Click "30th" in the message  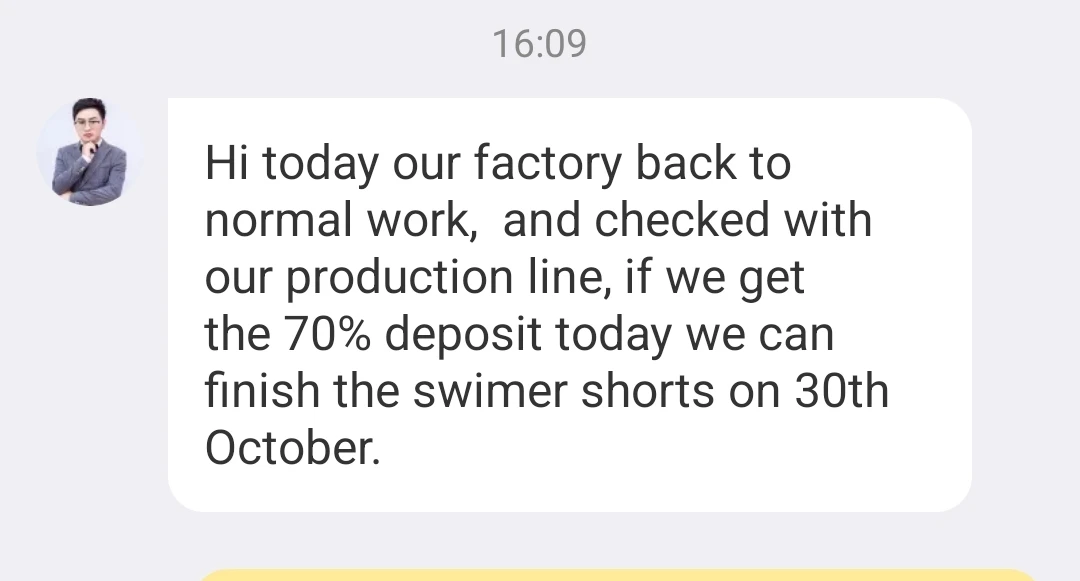pyautogui.click(x=841, y=392)
